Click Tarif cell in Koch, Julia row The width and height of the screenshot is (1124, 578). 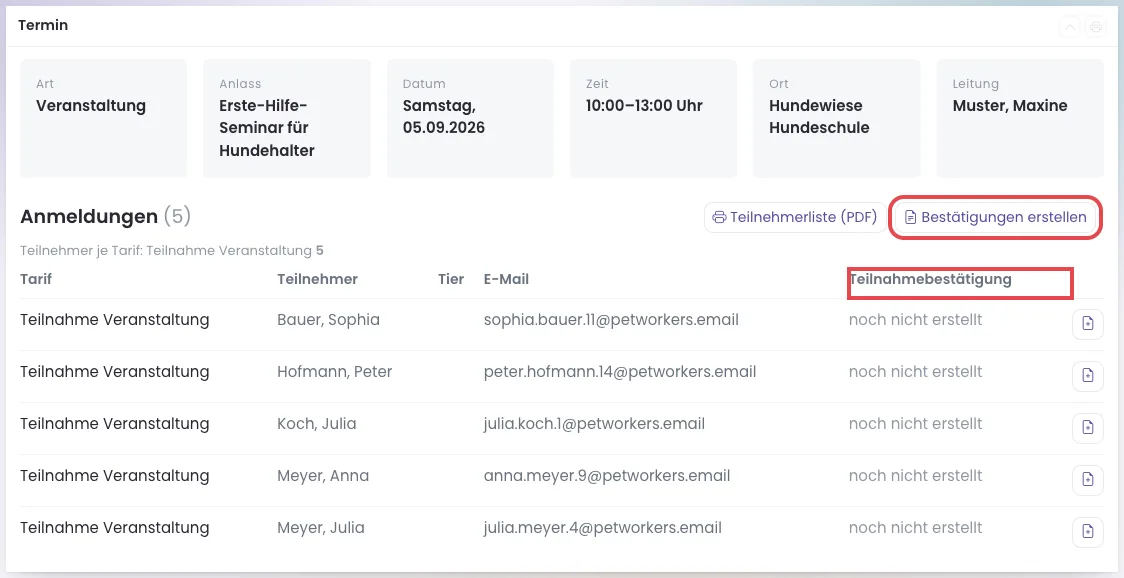[115, 424]
